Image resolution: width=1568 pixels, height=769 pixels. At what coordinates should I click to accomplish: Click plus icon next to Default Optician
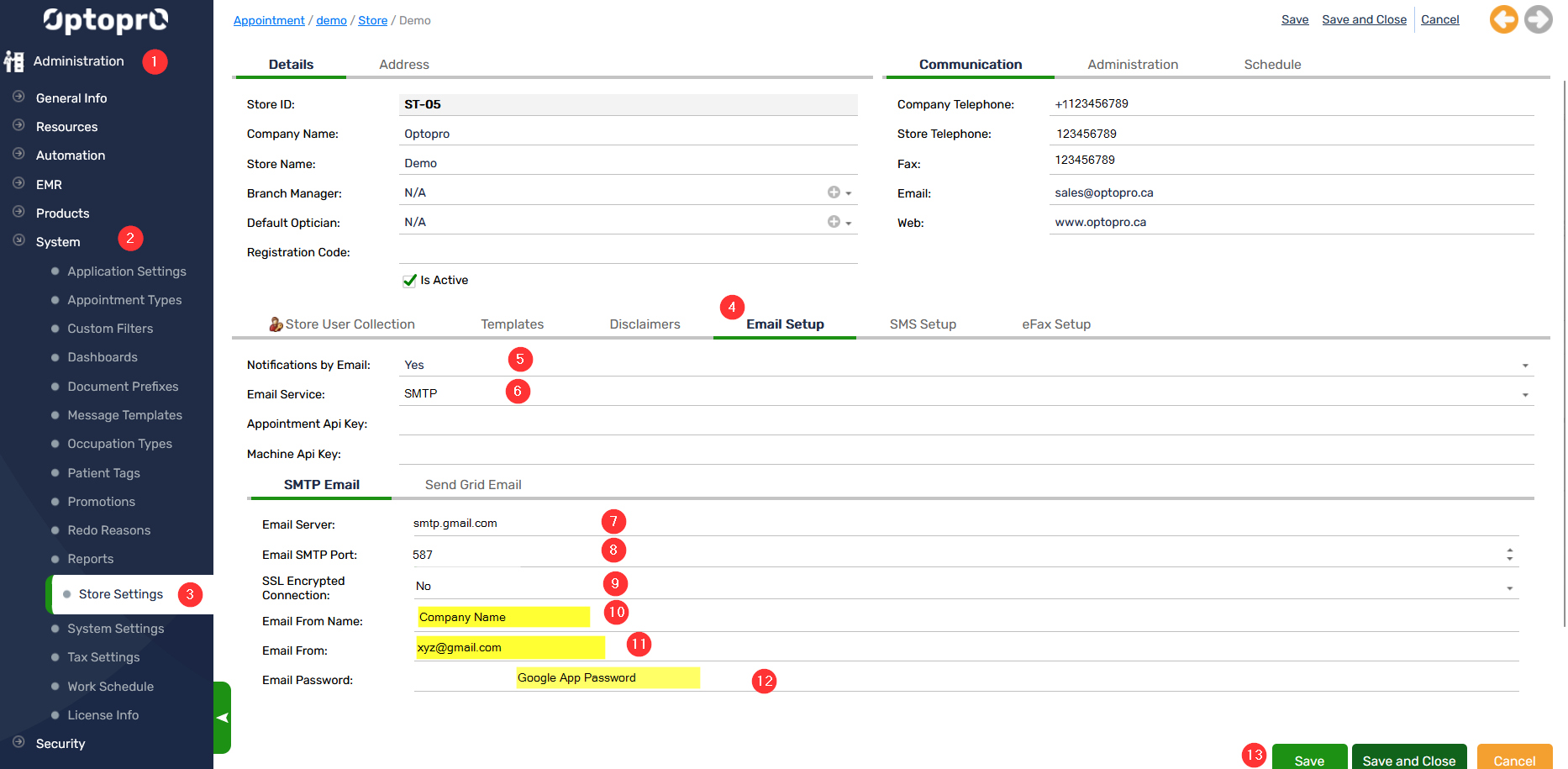pos(834,222)
